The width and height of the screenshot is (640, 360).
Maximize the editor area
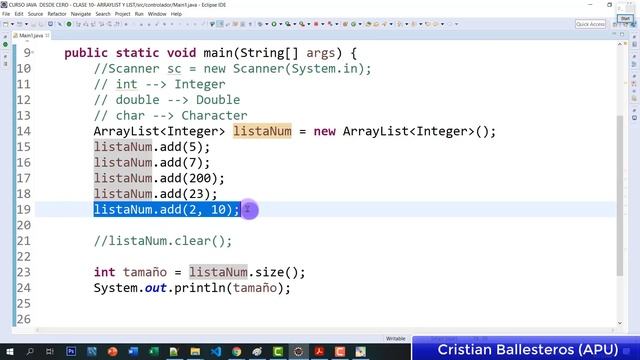622,34
